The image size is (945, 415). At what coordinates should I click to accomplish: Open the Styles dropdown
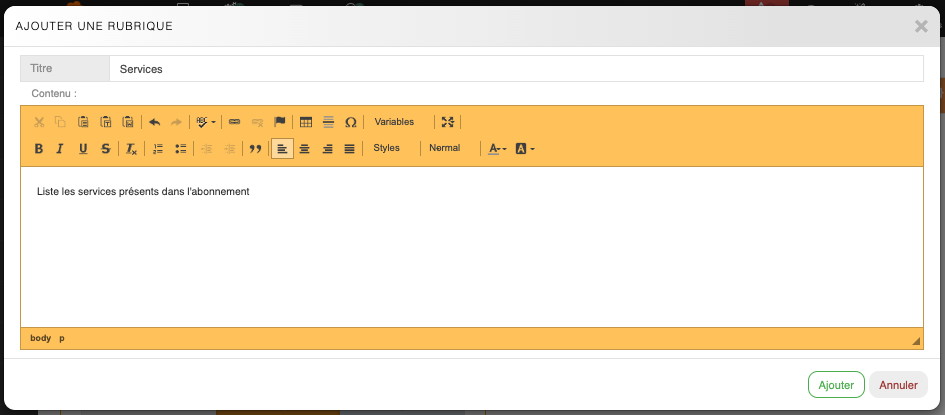click(387, 148)
